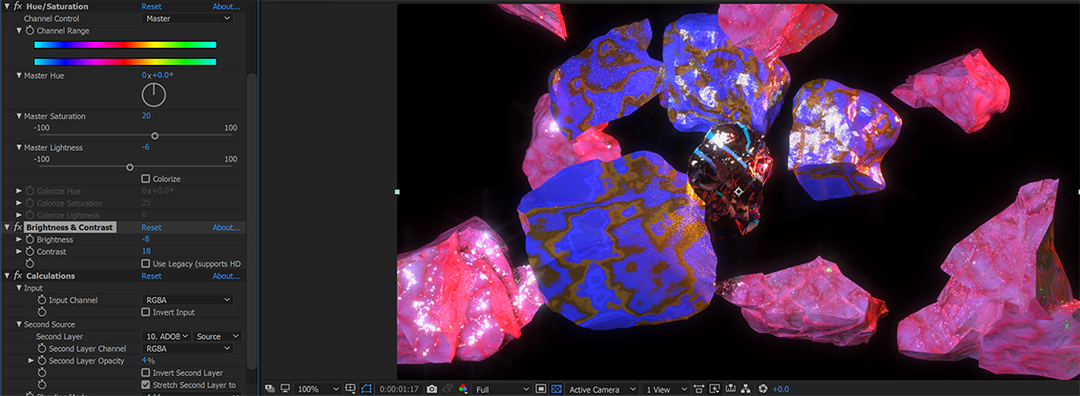Click the Show Snapshot icon
The height and width of the screenshot is (396, 1080).
[448, 389]
